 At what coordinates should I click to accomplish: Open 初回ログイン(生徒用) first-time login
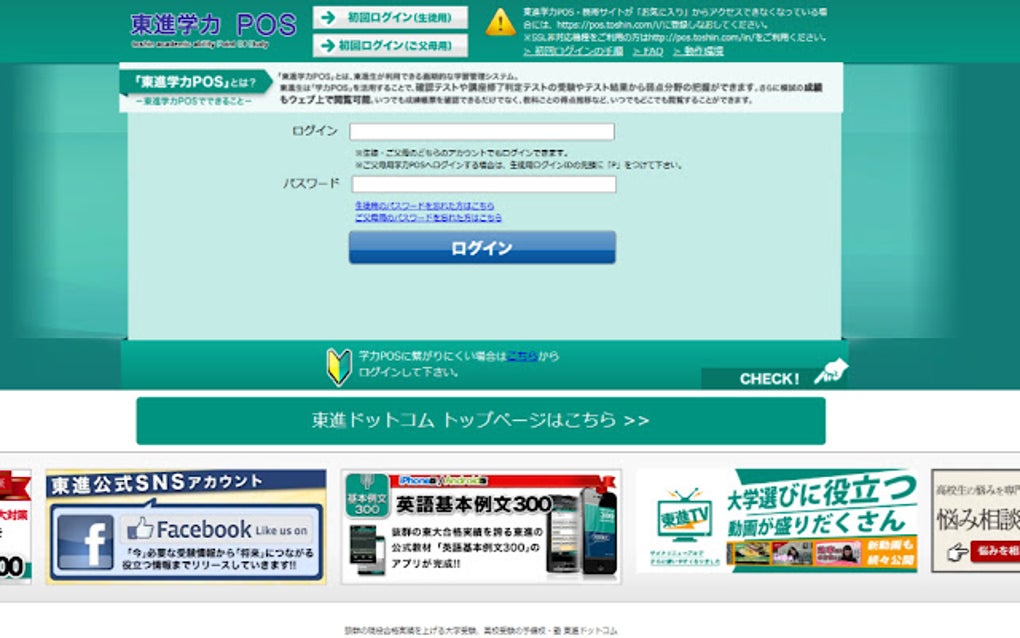coord(392,18)
